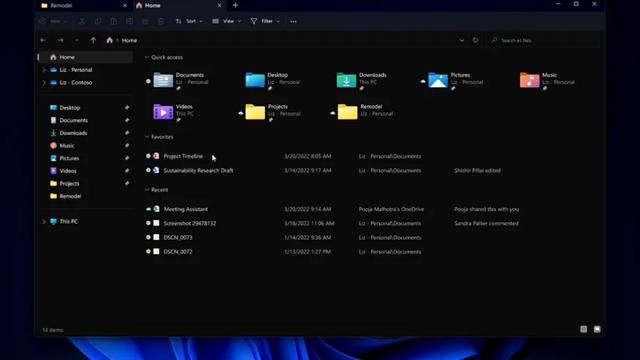Select the Meeting Assistant file
Image resolution: width=640 pixels, height=360 pixels.
pyautogui.click(x=186, y=209)
